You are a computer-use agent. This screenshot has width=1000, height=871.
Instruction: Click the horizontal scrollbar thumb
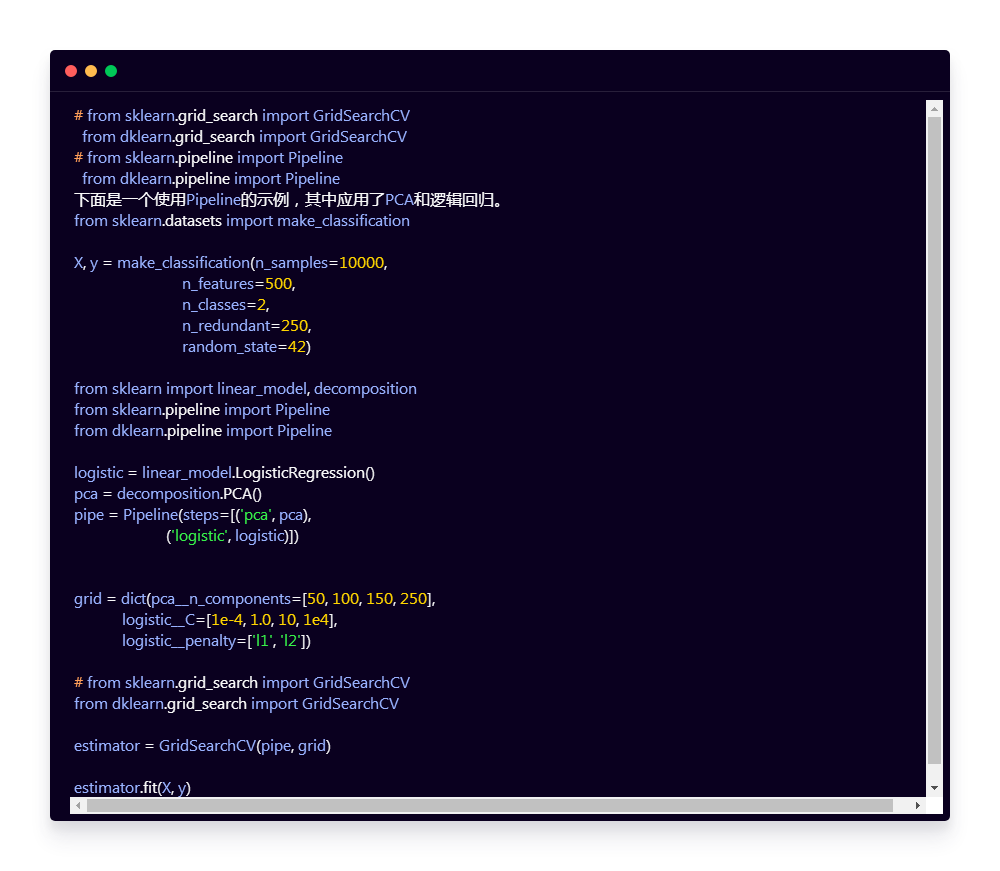490,805
